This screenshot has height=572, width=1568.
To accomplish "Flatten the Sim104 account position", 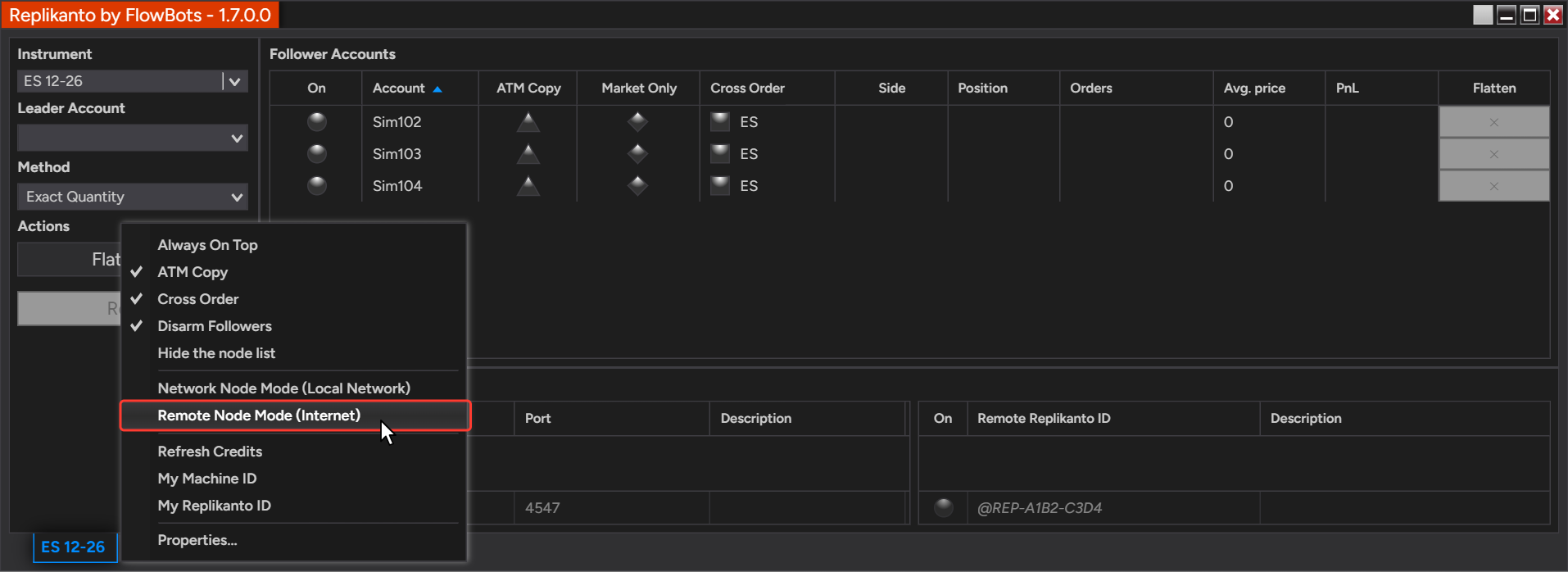I will point(1493,186).
